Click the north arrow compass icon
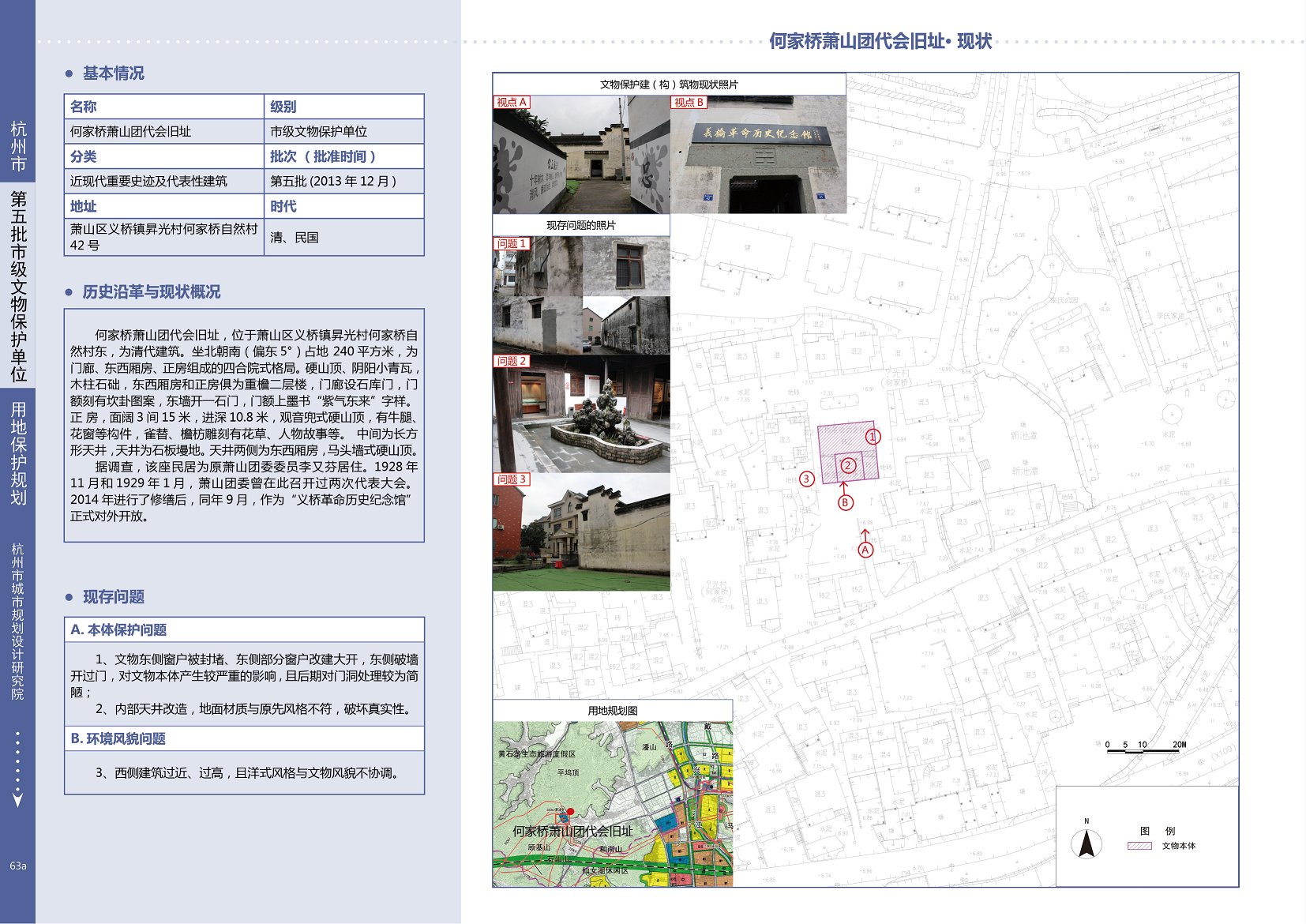This screenshot has height=924, width=1306. [x=1086, y=843]
